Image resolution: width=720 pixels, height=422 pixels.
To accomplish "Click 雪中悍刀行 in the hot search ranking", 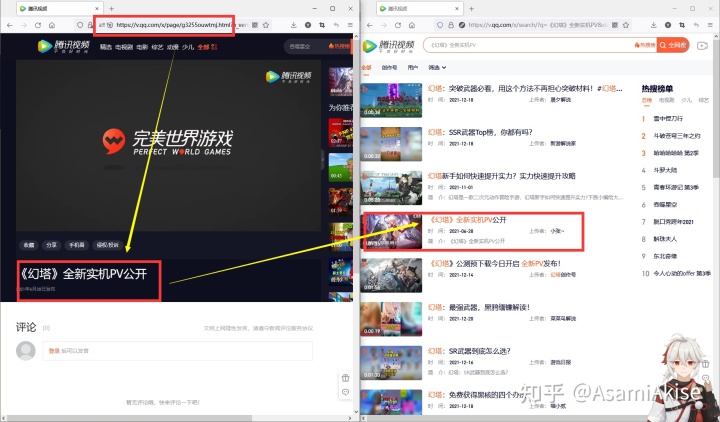I will point(668,118).
